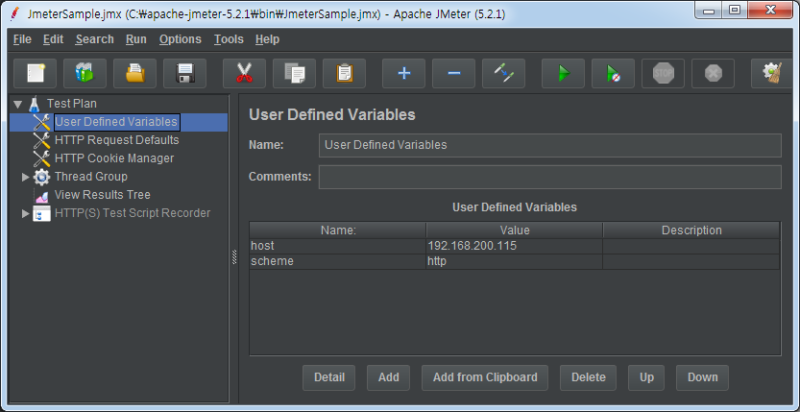Click the 'Description' column header

tap(691, 230)
